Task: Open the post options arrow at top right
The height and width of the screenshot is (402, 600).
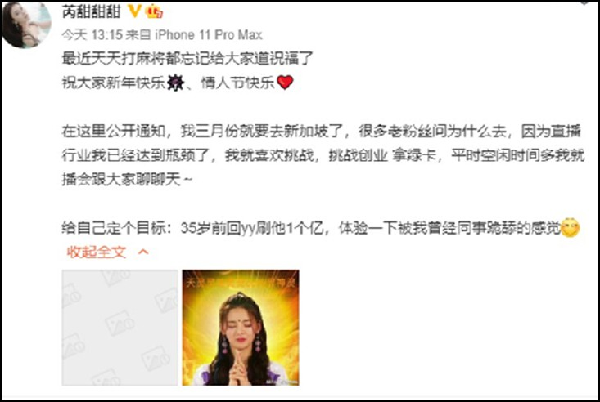Action: (584, 2)
